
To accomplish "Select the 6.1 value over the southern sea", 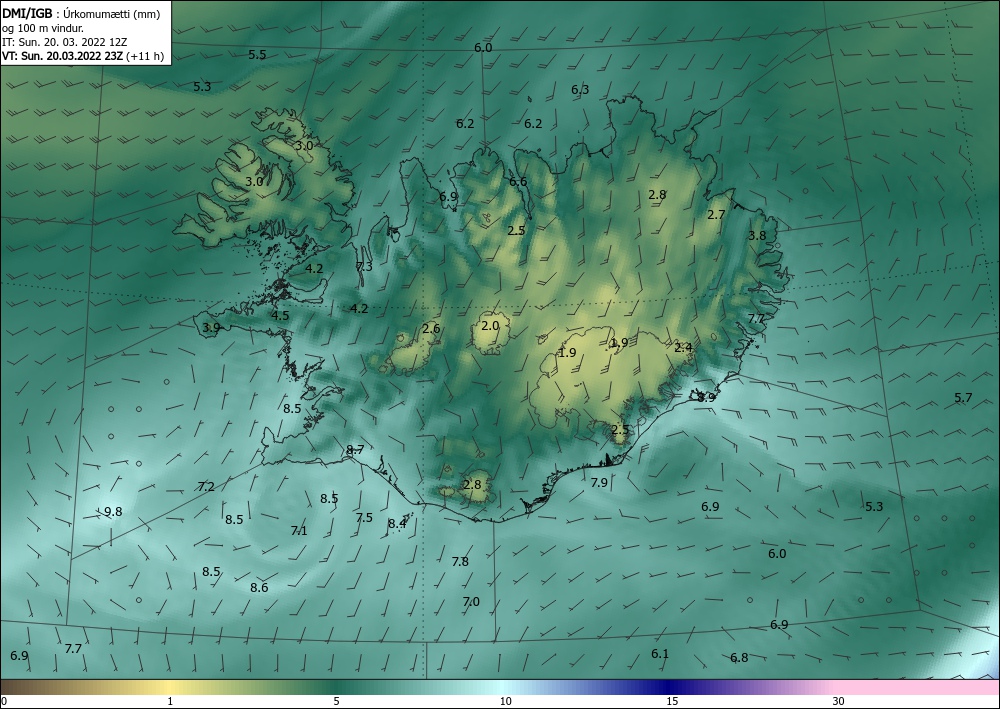I will point(660,654).
